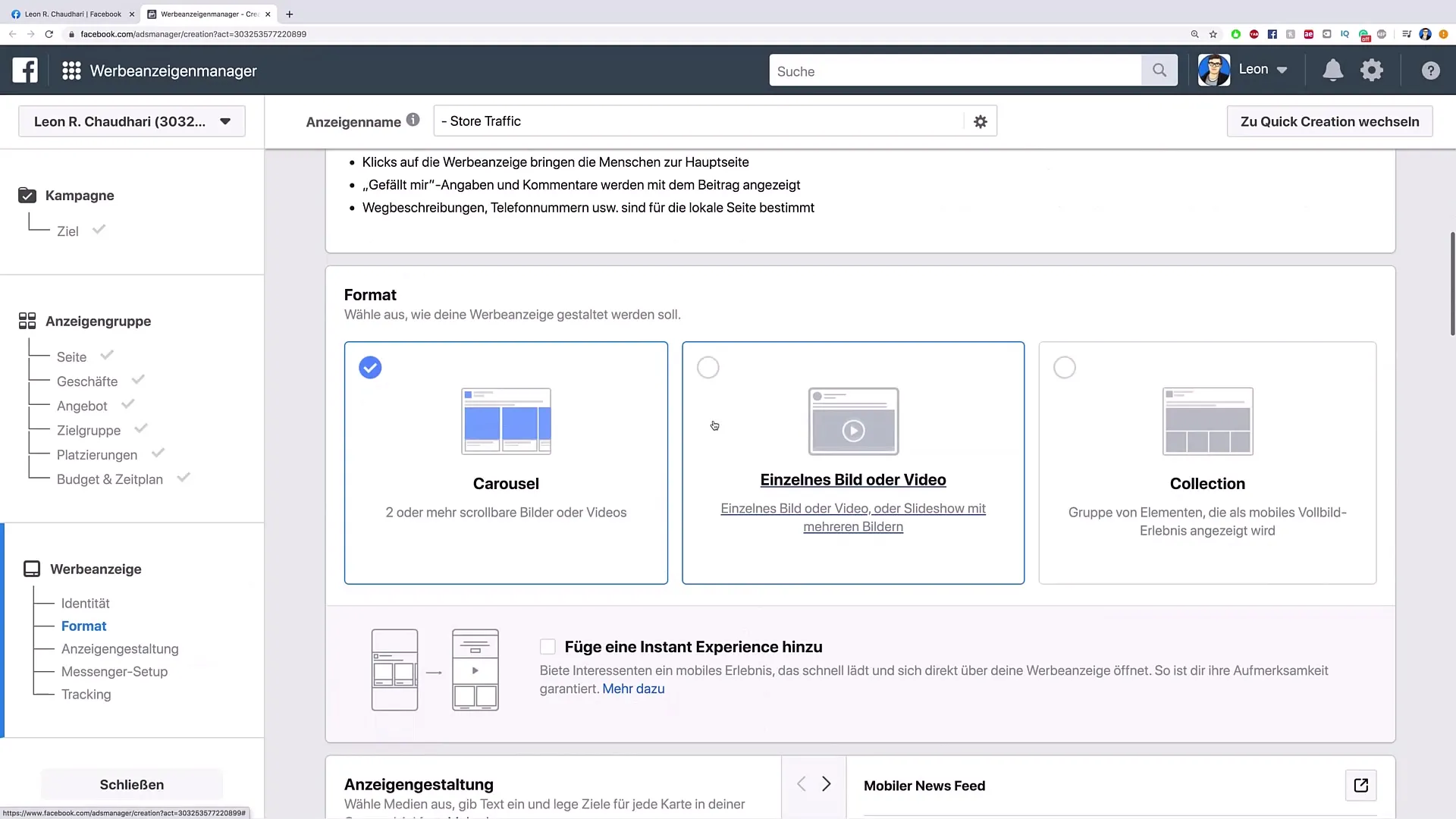Click the ad settings gear icon next to Store Traffic
This screenshot has height=819, width=1456.
tap(980, 121)
